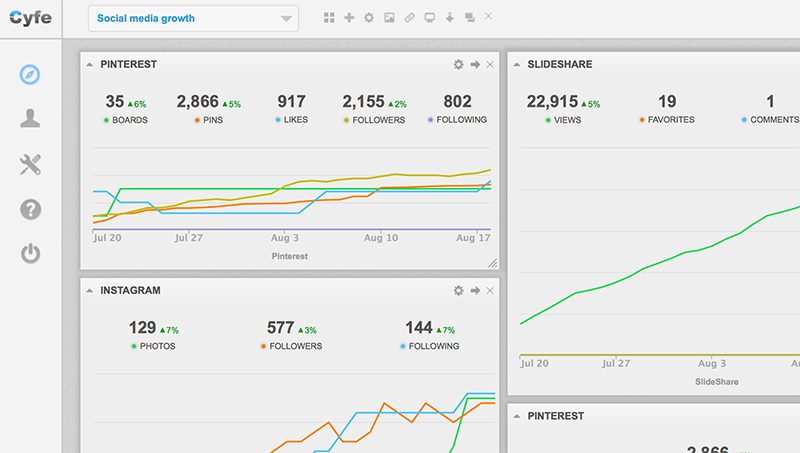800x453 pixels.
Task: Click the 129 photos value
Action: point(142,328)
